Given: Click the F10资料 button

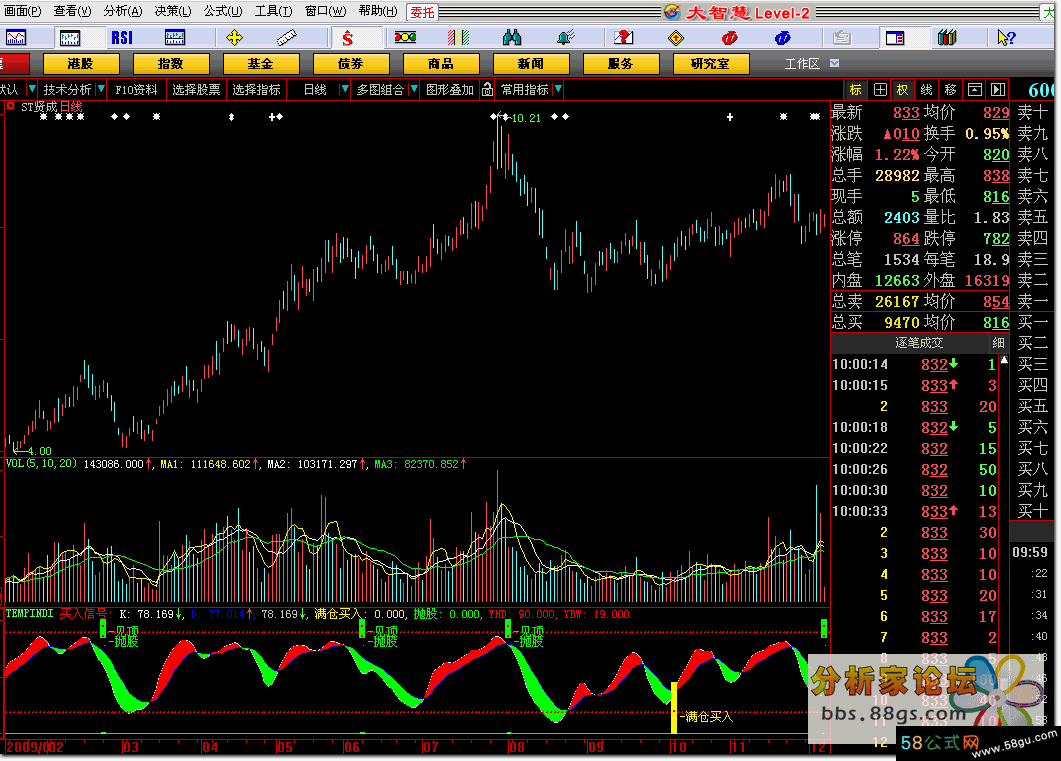Looking at the screenshot, I should coord(136,89).
